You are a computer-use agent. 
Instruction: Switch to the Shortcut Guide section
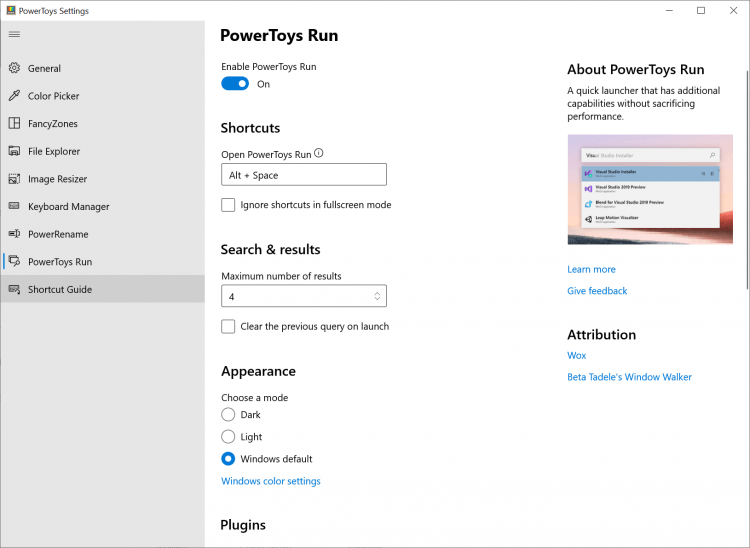tap(60, 289)
